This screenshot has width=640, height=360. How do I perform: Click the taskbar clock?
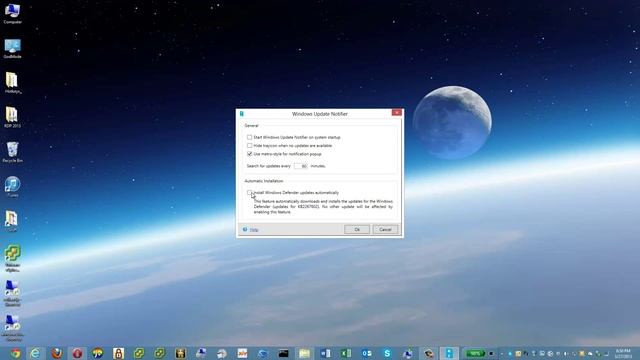[623, 353]
